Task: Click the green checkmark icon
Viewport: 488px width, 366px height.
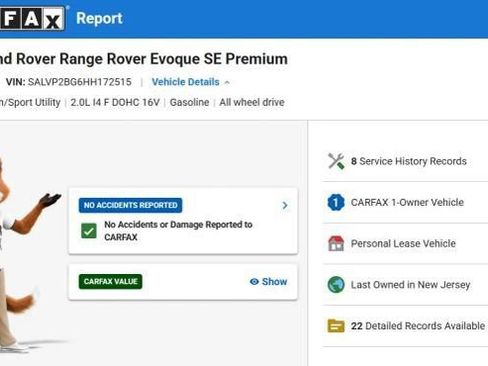Action: click(x=89, y=231)
